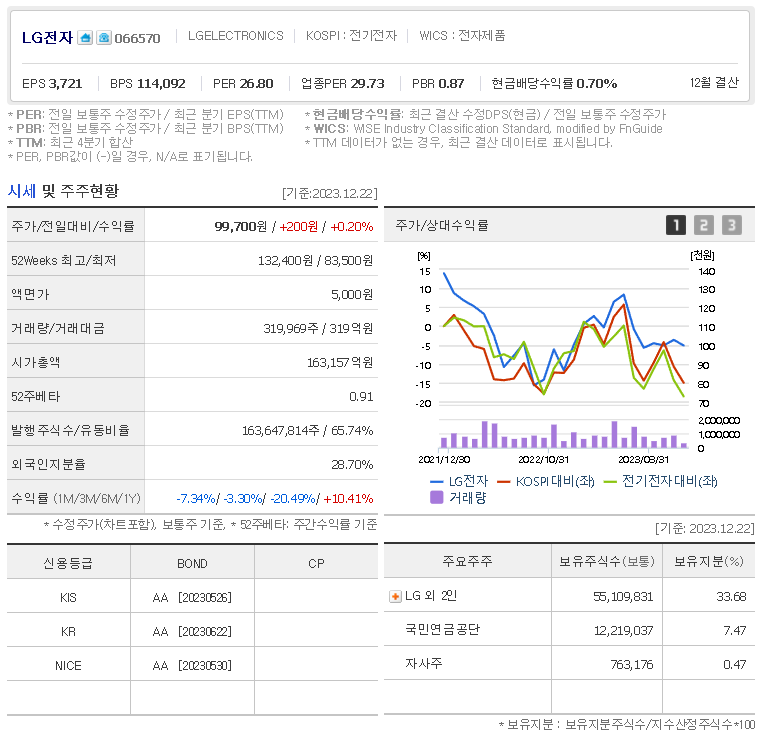Select the 외국인지분율 28.70% value
769x745 pixels.
(352, 464)
